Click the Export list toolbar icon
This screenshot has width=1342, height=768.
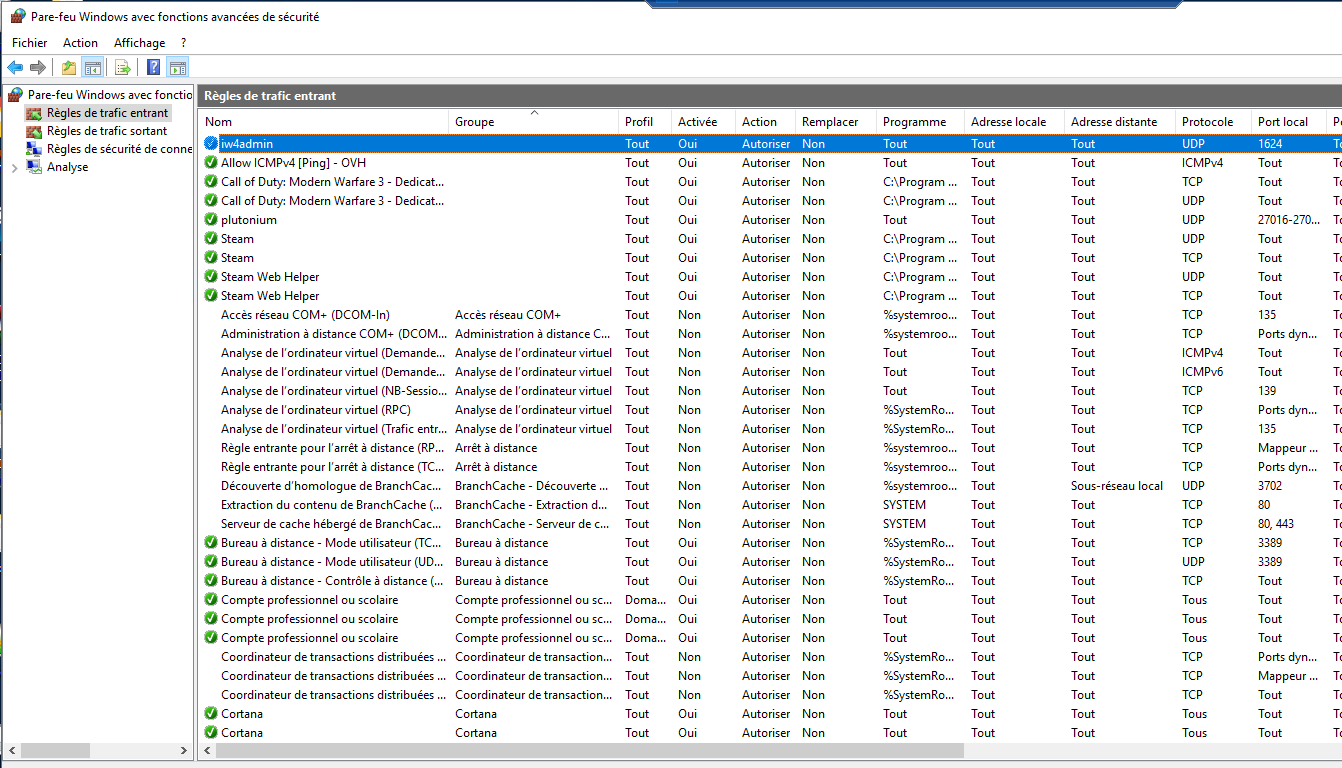coord(122,67)
